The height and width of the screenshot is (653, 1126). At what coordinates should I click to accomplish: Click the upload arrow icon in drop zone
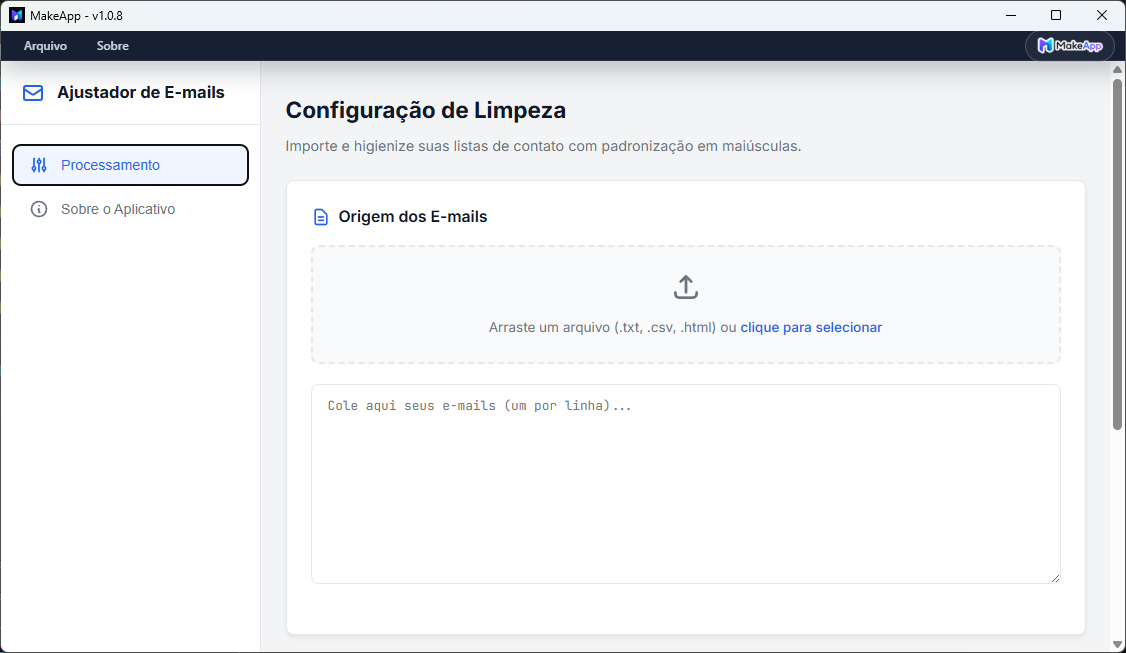pyautogui.click(x=686, y=287)
